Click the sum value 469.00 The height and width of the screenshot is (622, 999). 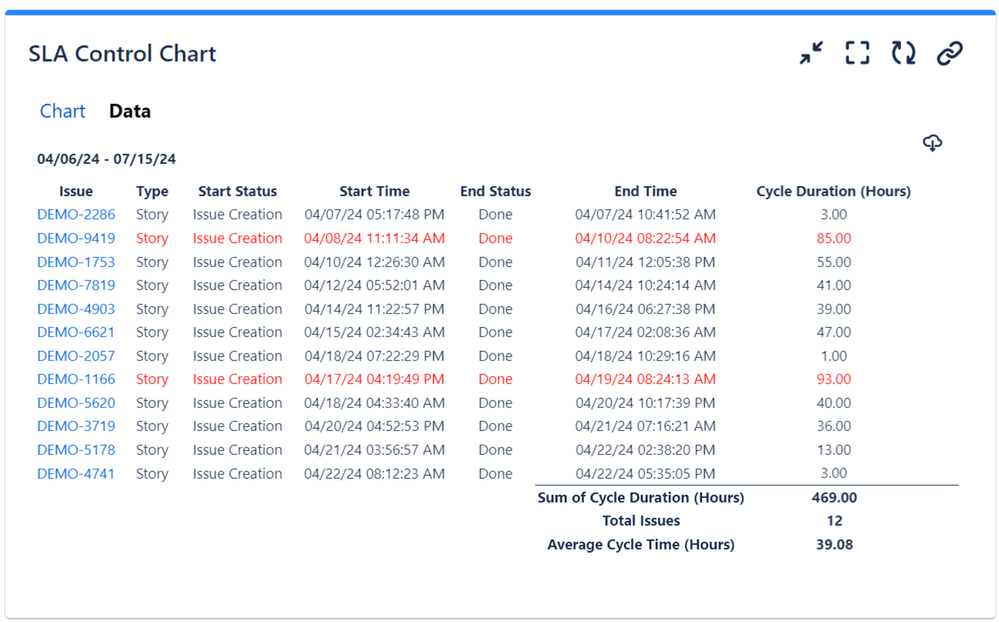[x=834, y=498]
